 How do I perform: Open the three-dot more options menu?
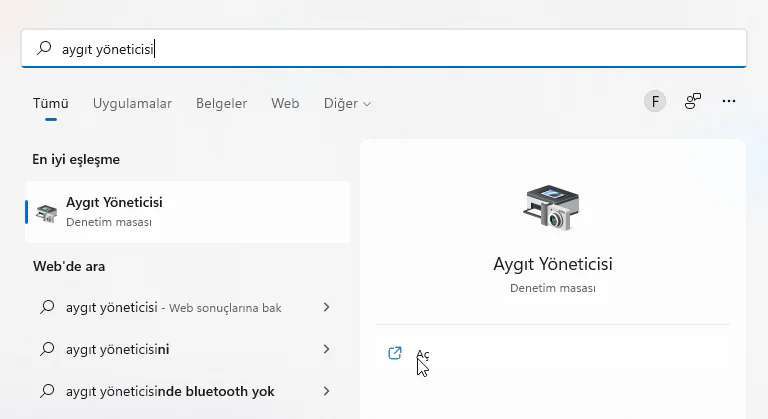pos(729,101)
